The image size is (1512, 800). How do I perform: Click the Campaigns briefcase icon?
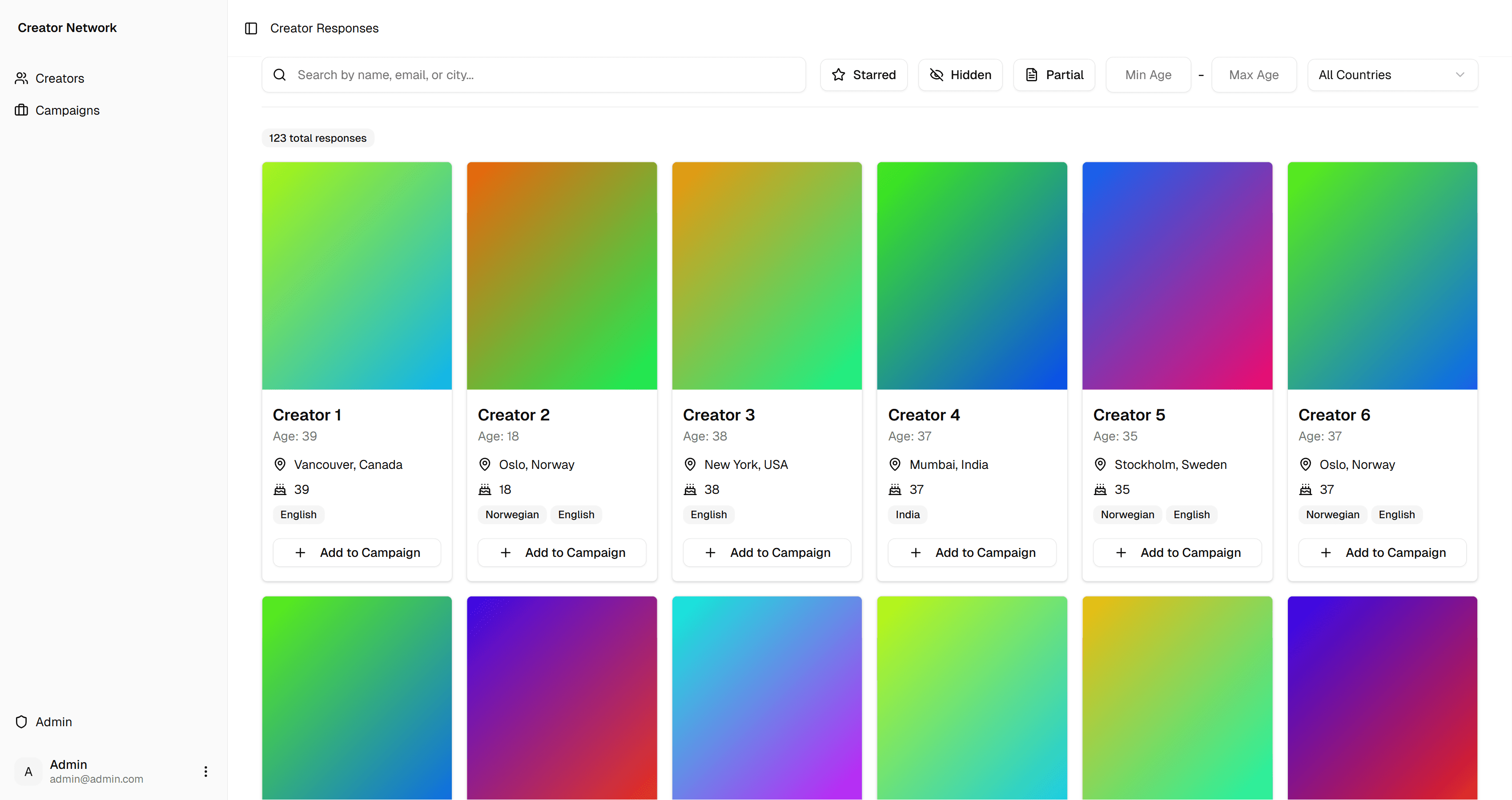click(x=22, y=110)
